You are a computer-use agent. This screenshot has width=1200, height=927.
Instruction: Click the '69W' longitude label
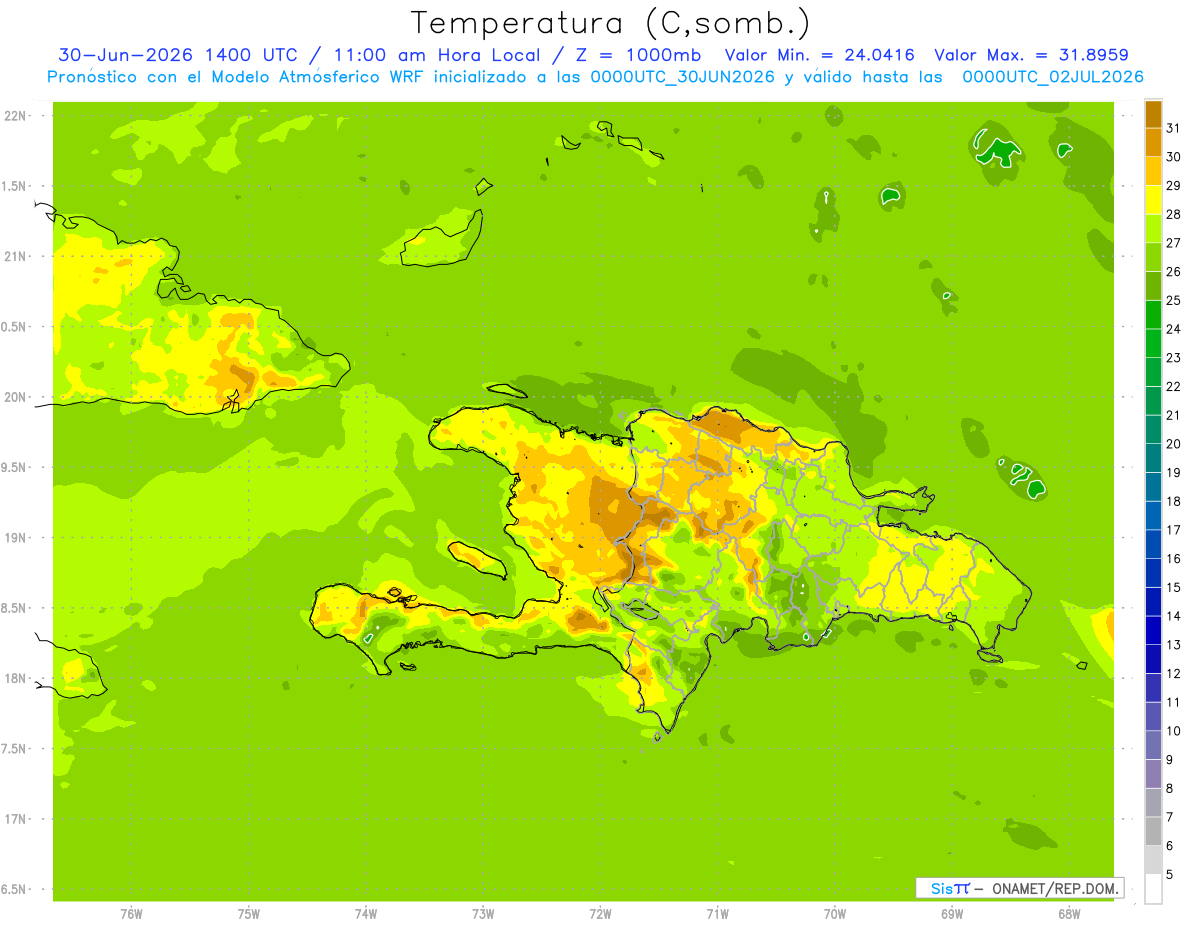click(x=952, y=914)
